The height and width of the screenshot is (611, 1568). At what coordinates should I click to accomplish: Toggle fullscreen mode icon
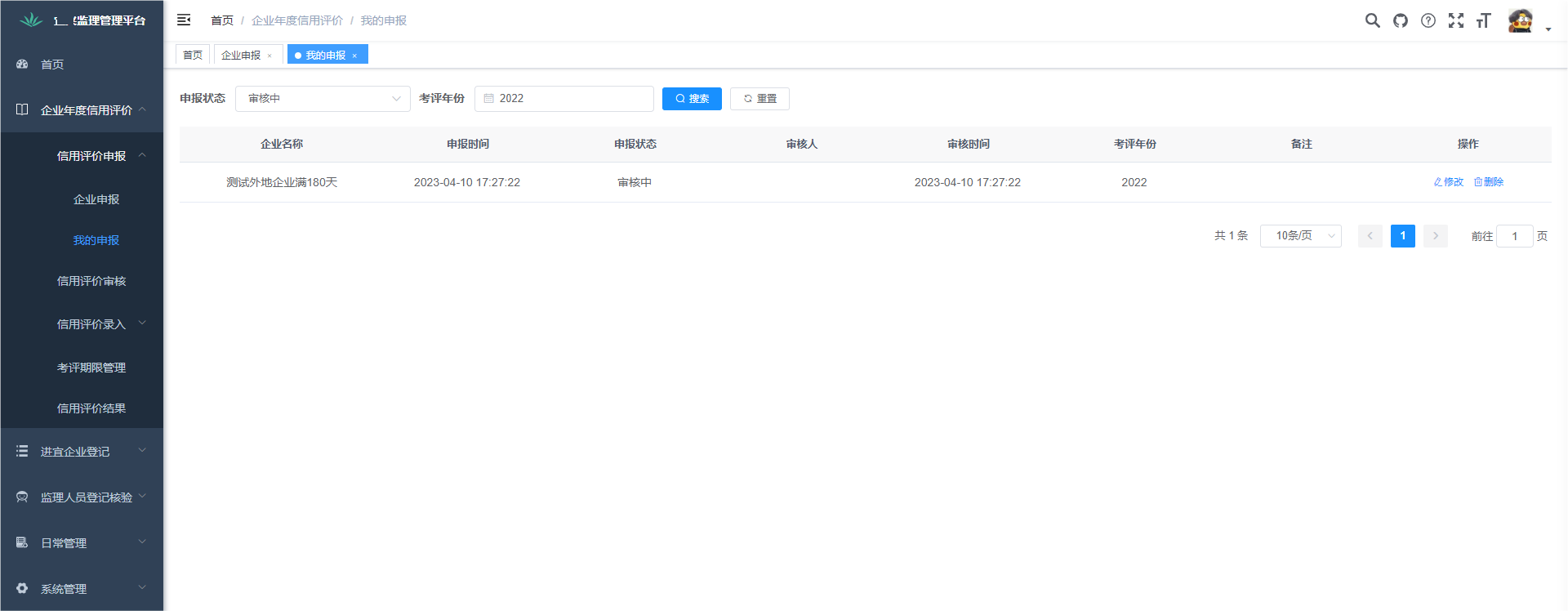click(x=1455, y=20)
